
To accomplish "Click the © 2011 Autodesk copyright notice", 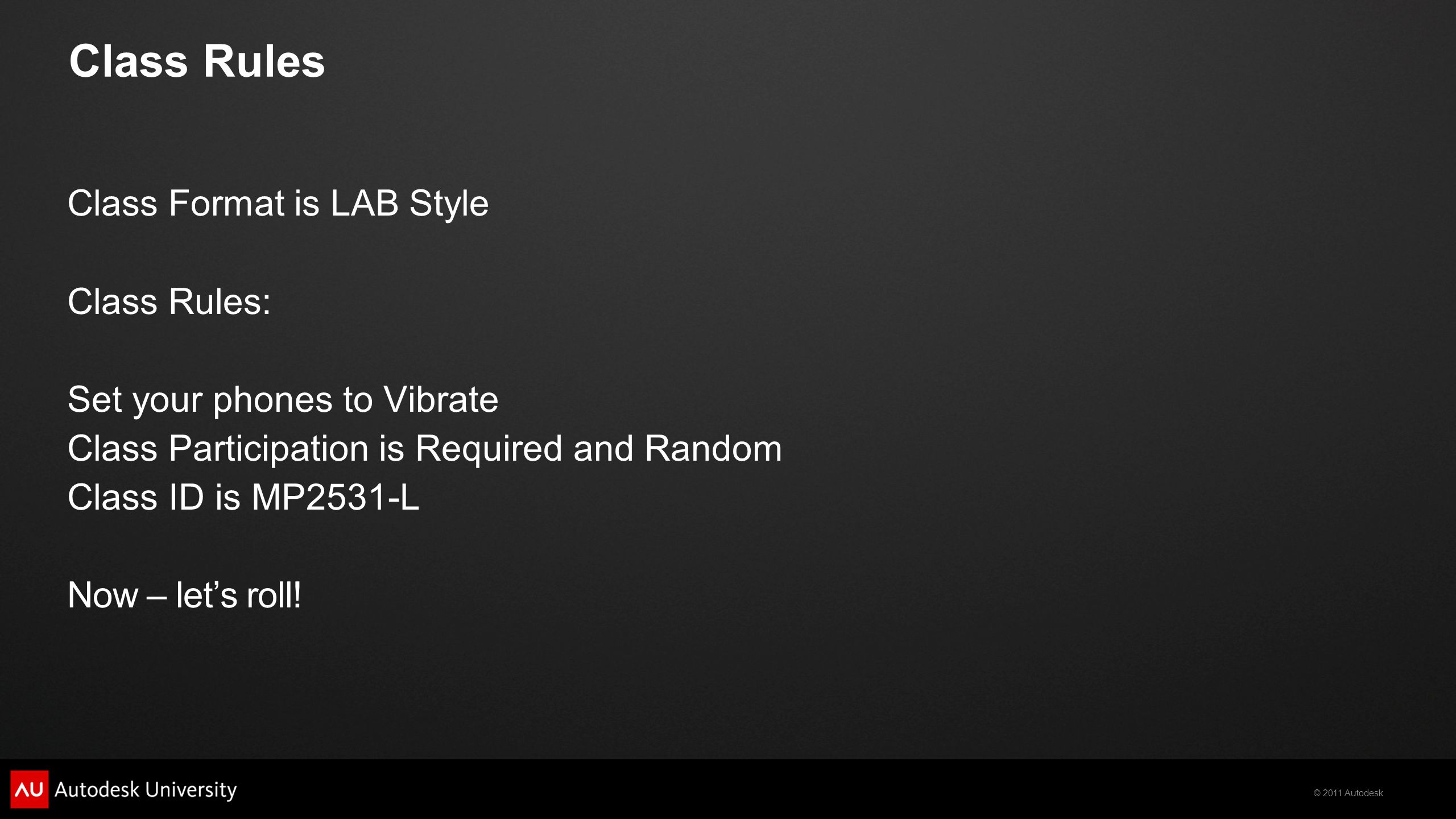I will [1348, 793].
